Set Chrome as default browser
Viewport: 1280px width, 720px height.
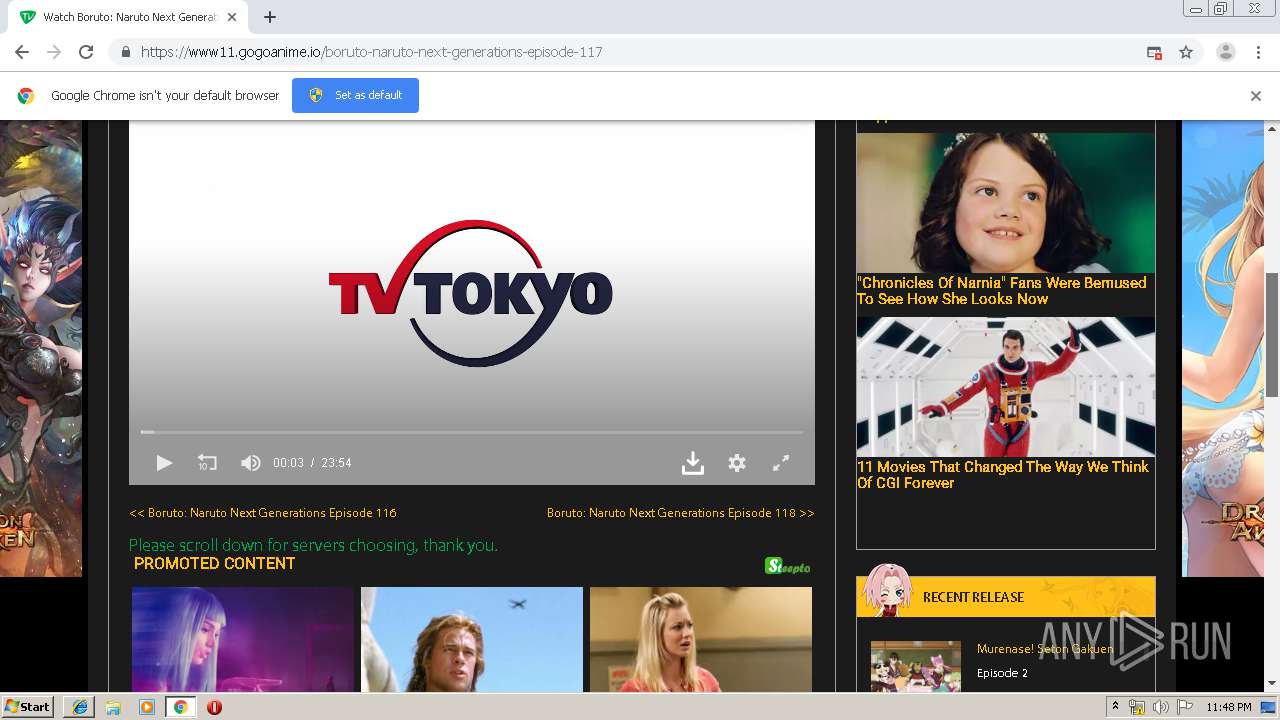(355, 95)
